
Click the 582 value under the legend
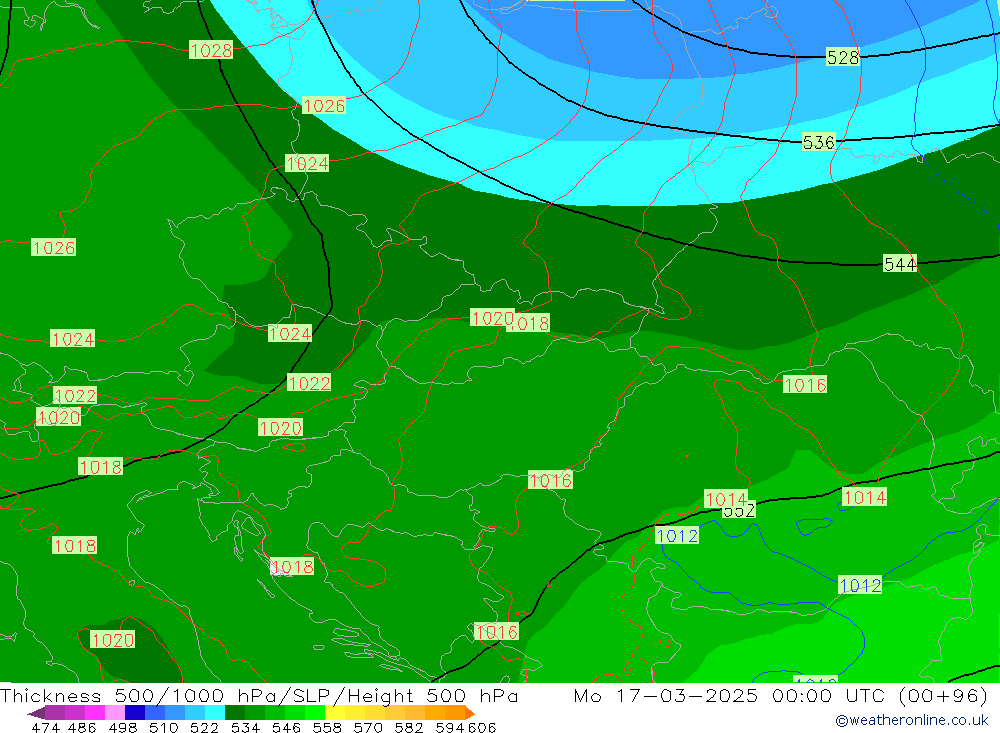coord(409,727)
